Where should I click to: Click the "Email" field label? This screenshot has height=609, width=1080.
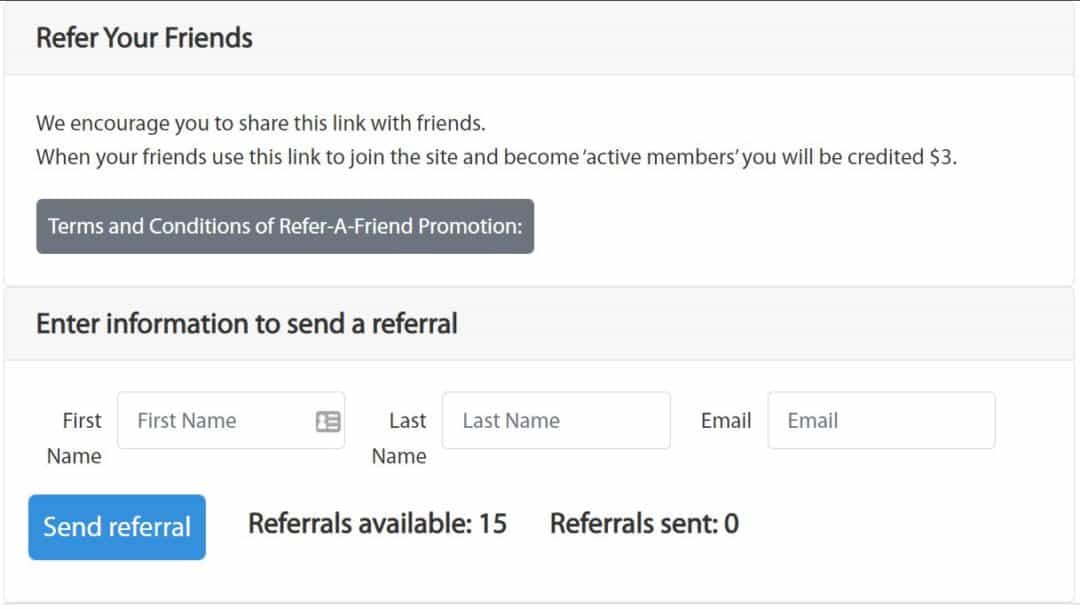[x=726, y=420]
